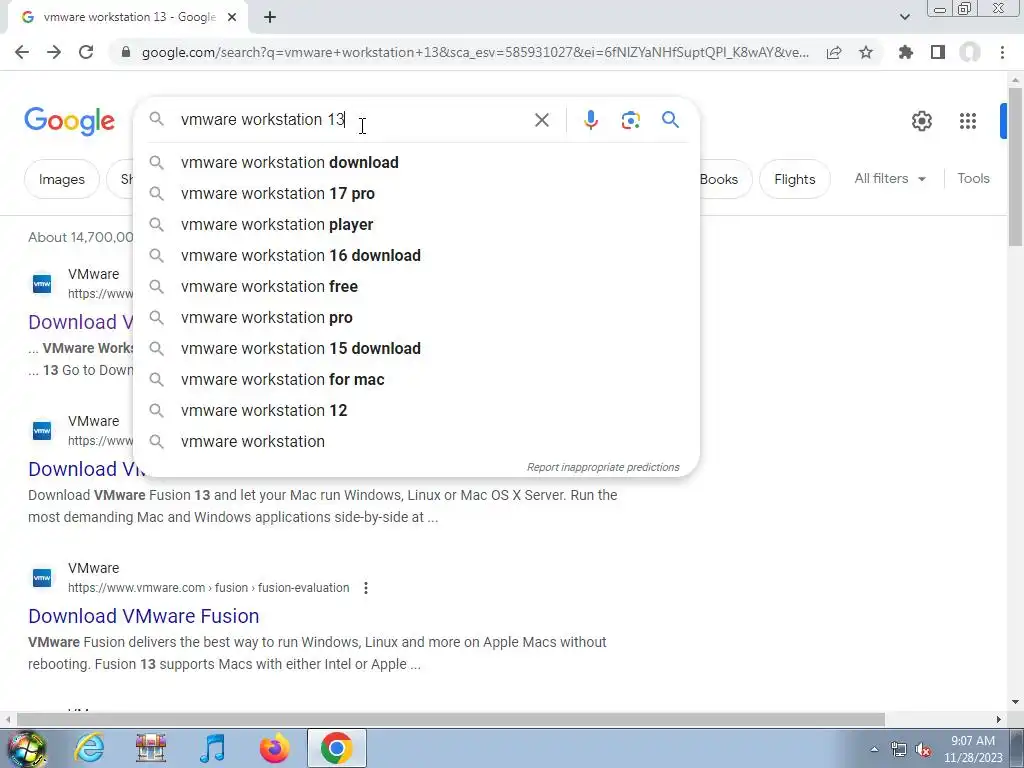The width and height of the screenshot is (1024, 768).
Task: Share this page via address bar icon
Action: click(x=834, y=52)
